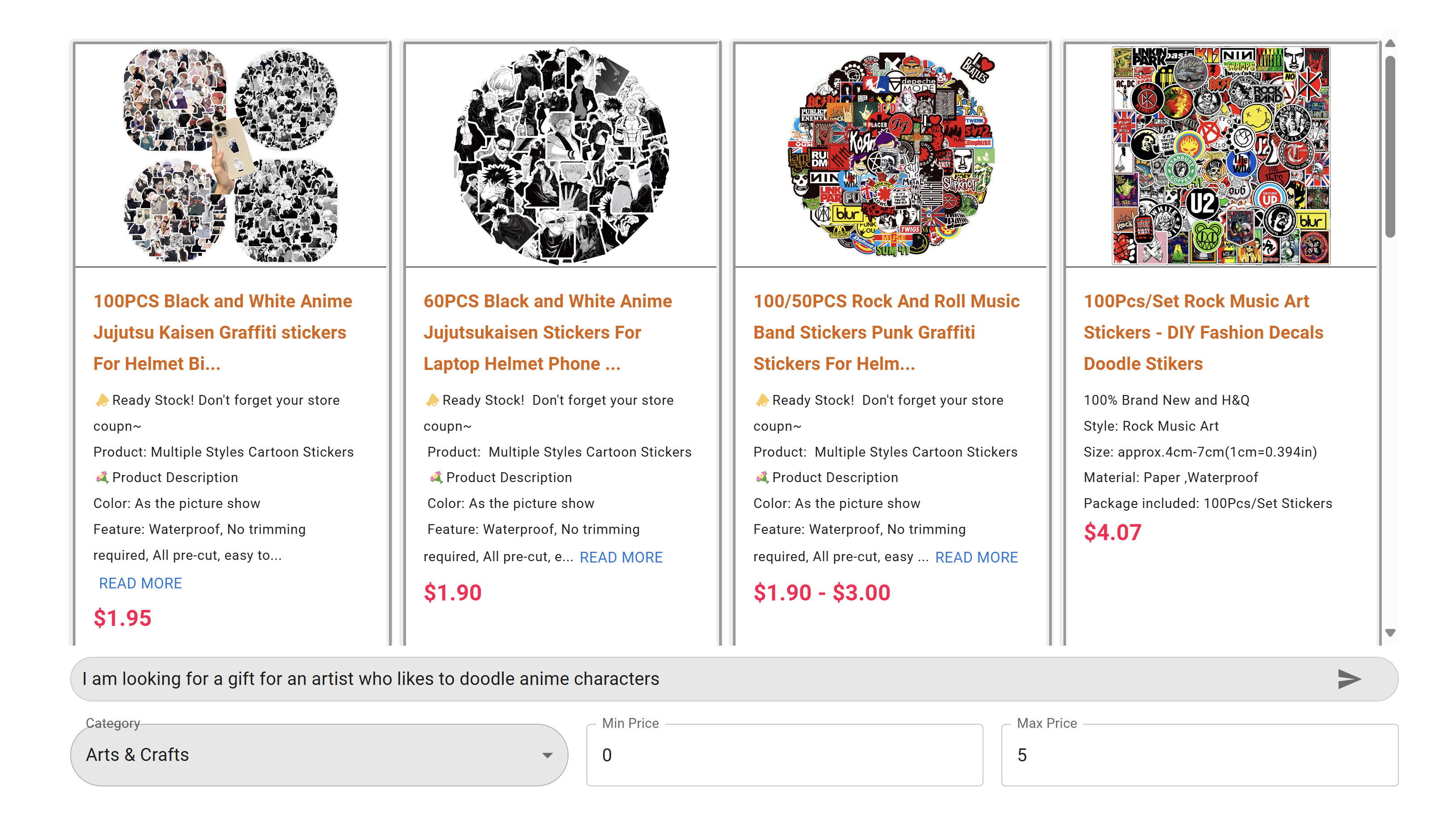Select the Arts & Crafts category combo box

click(319, 755)
